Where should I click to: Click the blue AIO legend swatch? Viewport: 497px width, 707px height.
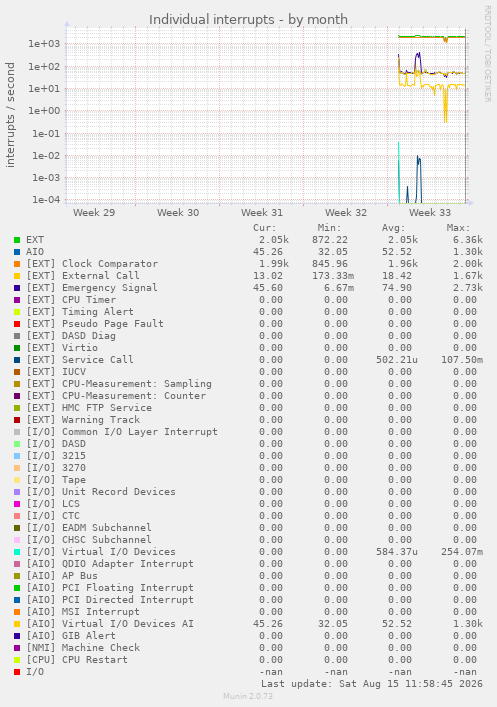click(x=17, y=252)
